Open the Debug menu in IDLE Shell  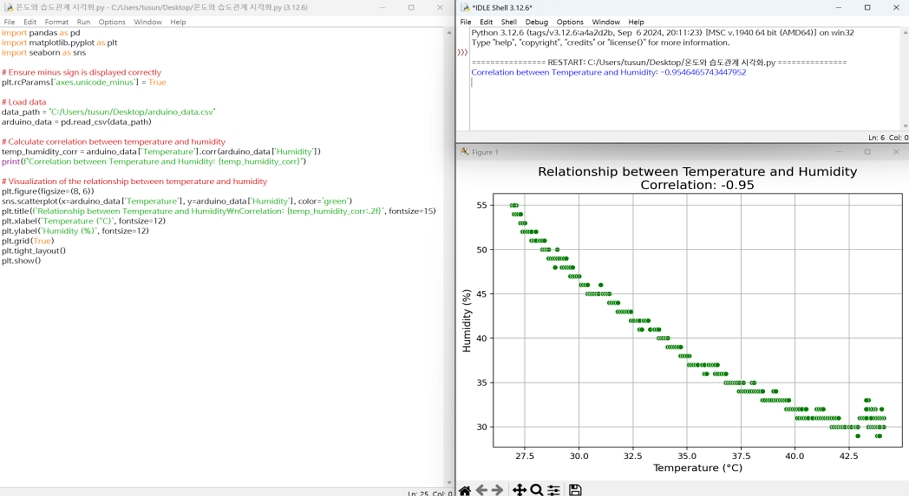536,22
